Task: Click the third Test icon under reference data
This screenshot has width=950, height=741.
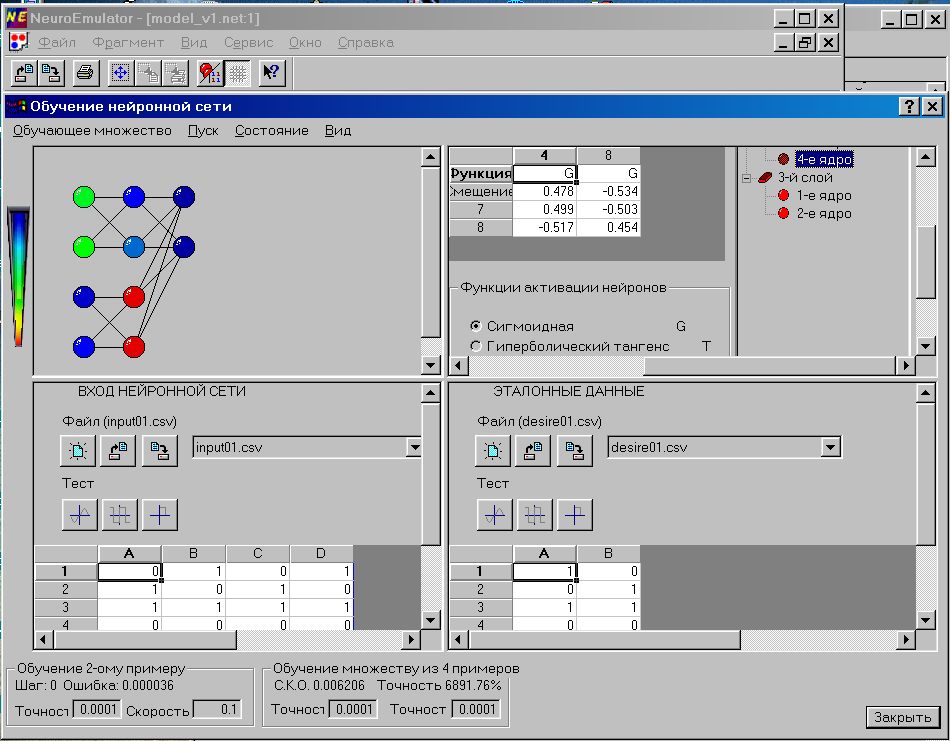Action: (x=574, y=515)
